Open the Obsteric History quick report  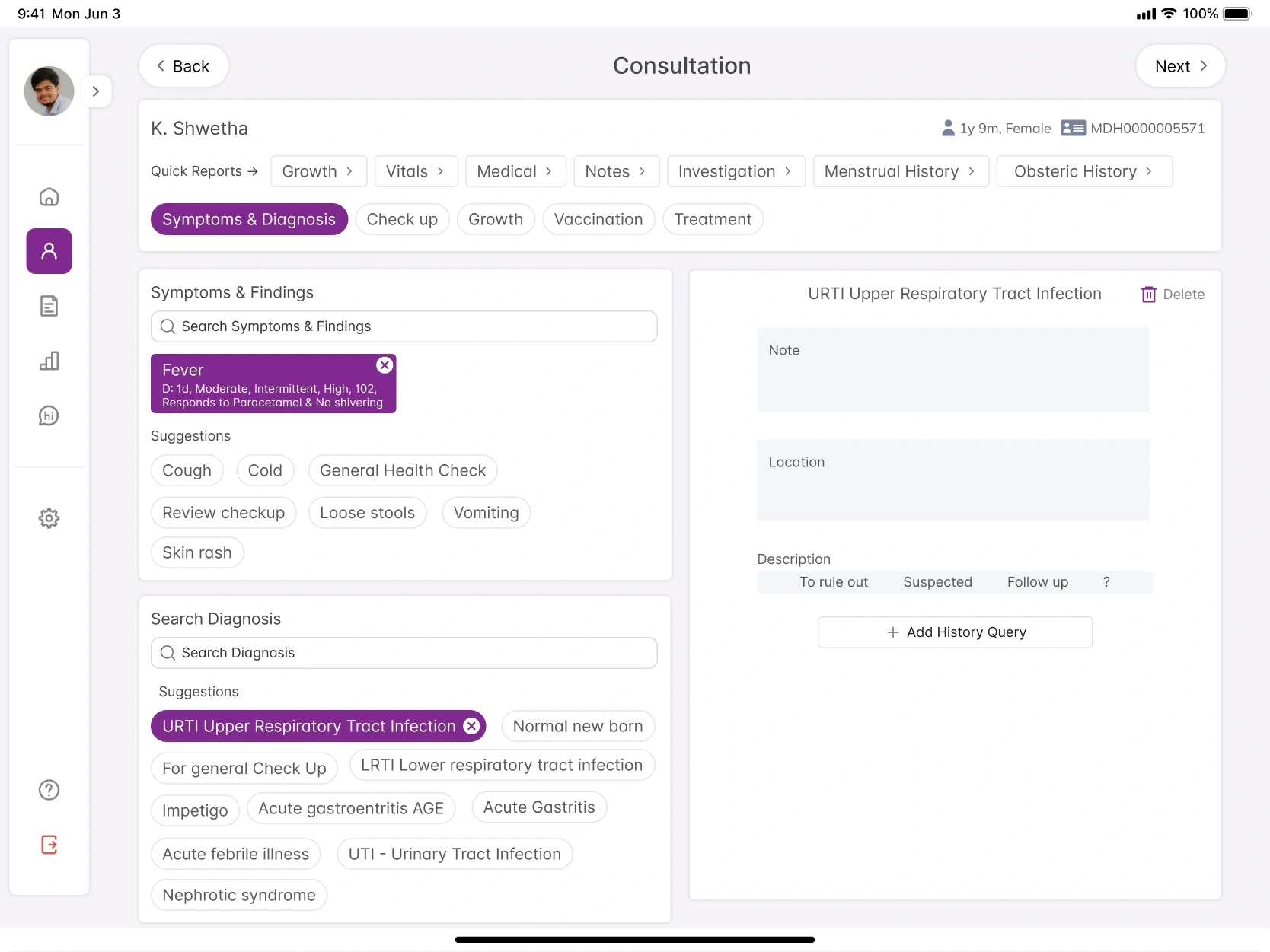pos(1084,171)
